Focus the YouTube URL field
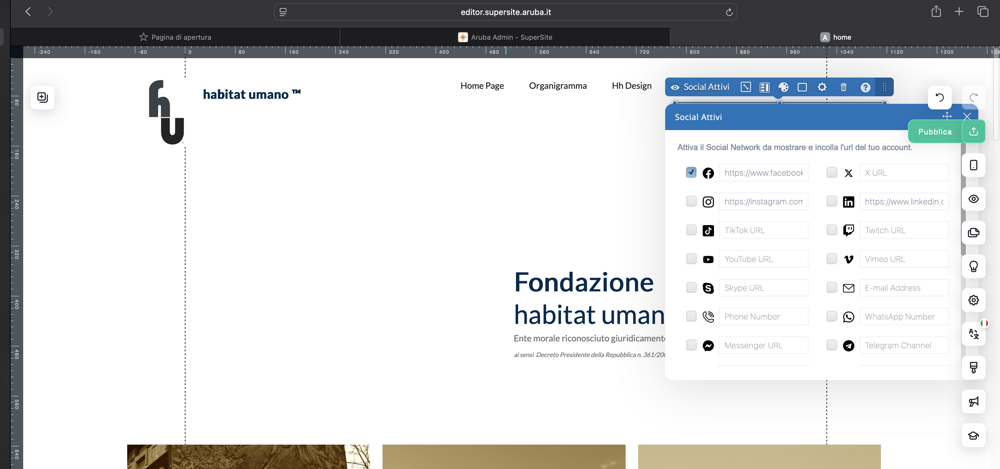 pos(763,259)
